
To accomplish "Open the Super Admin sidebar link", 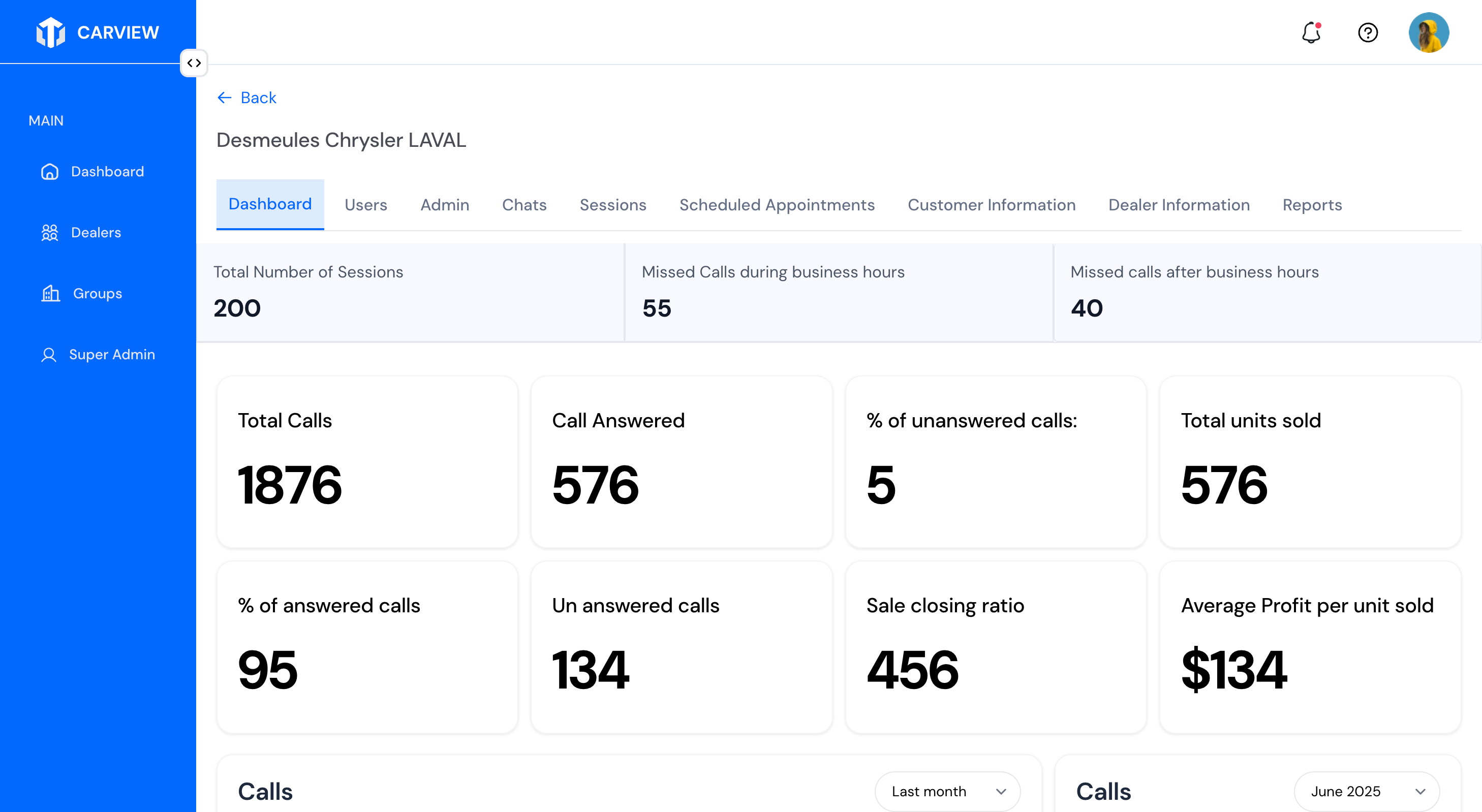I will (x=112, y=355).
